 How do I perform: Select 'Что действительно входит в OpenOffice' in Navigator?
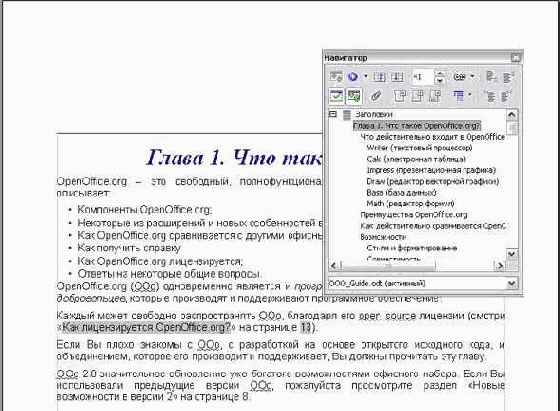click(x=432, y=137)
